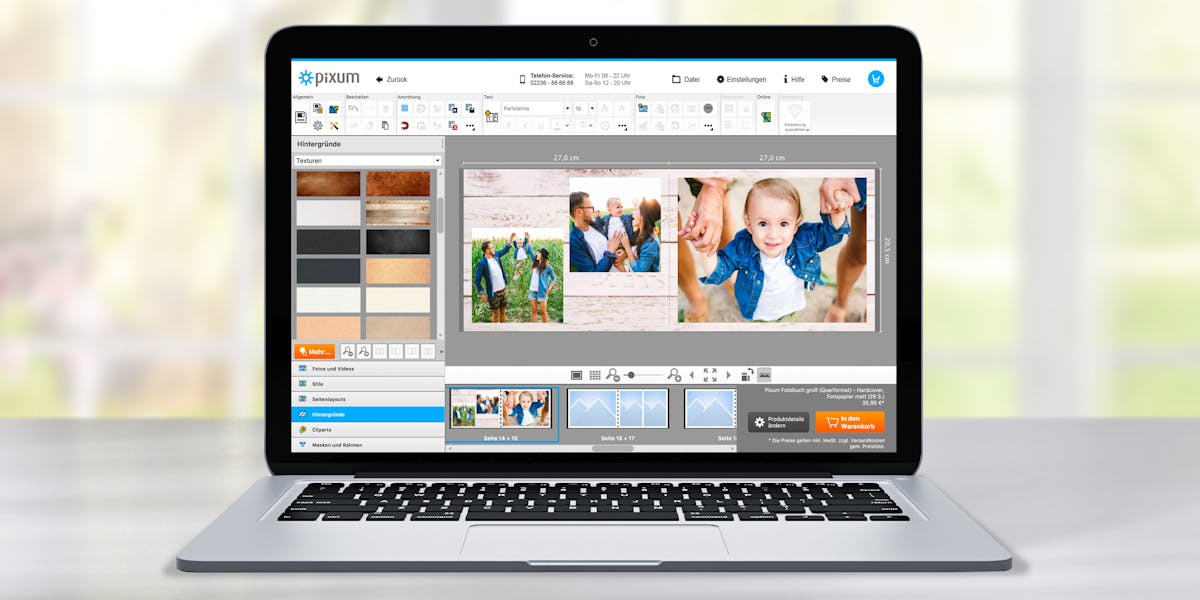Screen dimensions: 1200x600
Task: Click the magnet snap icon in Anordnung
Action: [x=405, y=126]
